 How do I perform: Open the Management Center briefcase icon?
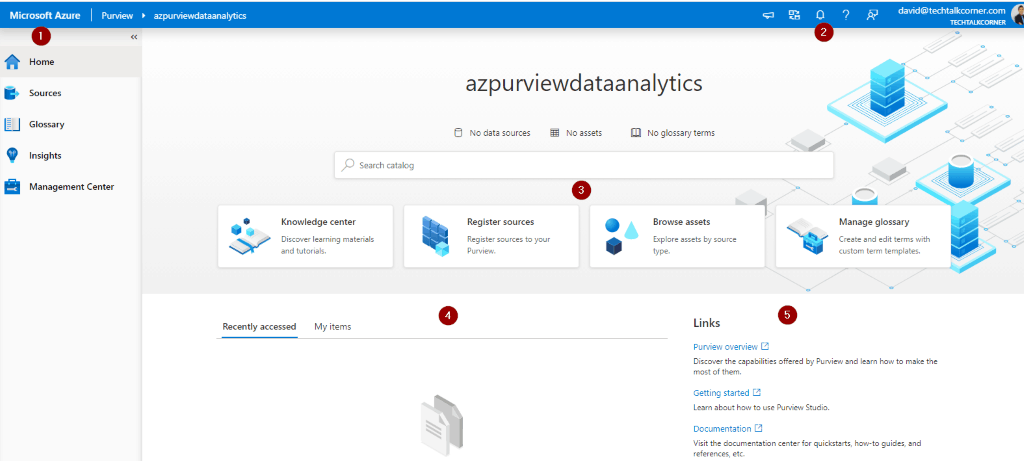click(x=12, y=187)
